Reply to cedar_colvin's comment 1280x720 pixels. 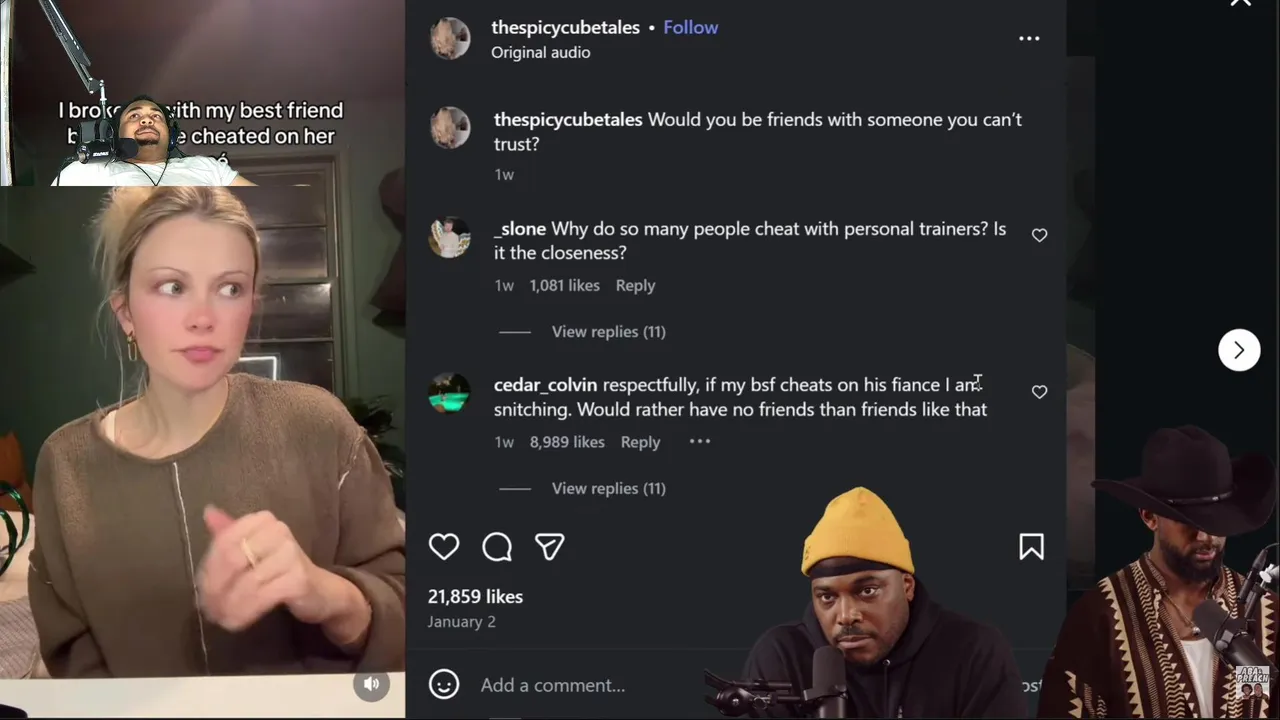[x=640, y=442]
